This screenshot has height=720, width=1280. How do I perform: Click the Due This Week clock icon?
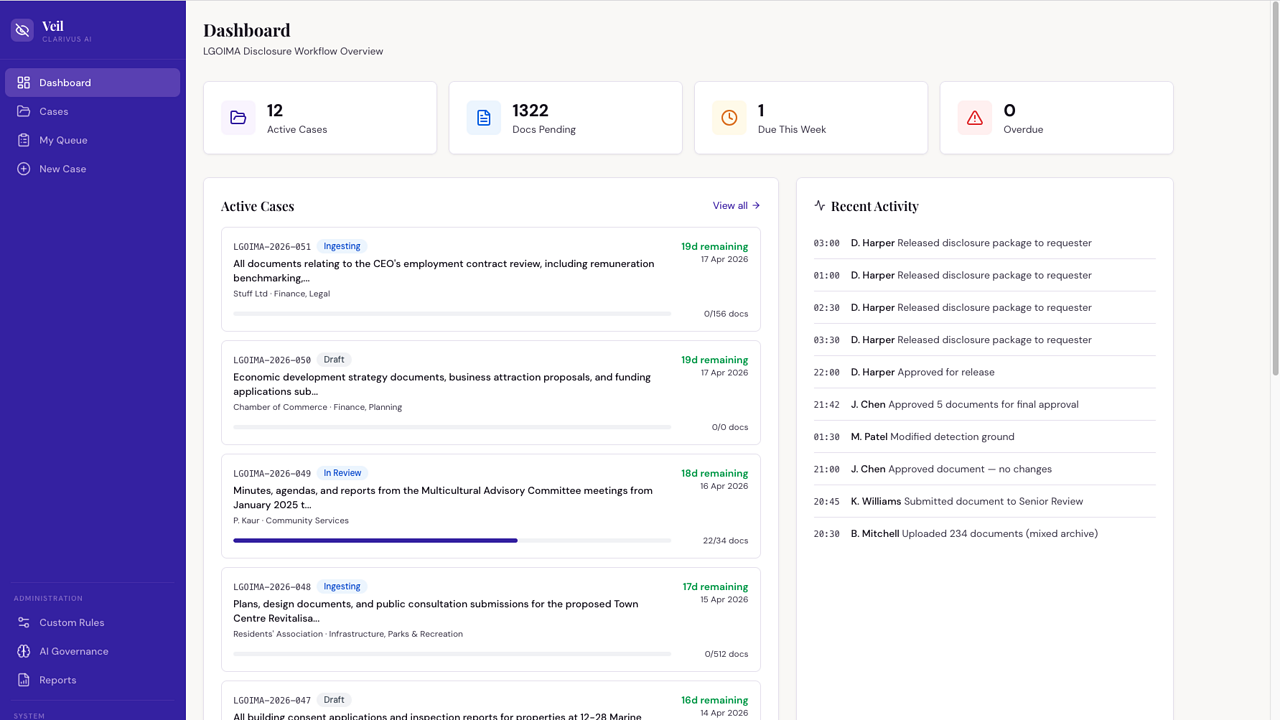pos(729,118)
